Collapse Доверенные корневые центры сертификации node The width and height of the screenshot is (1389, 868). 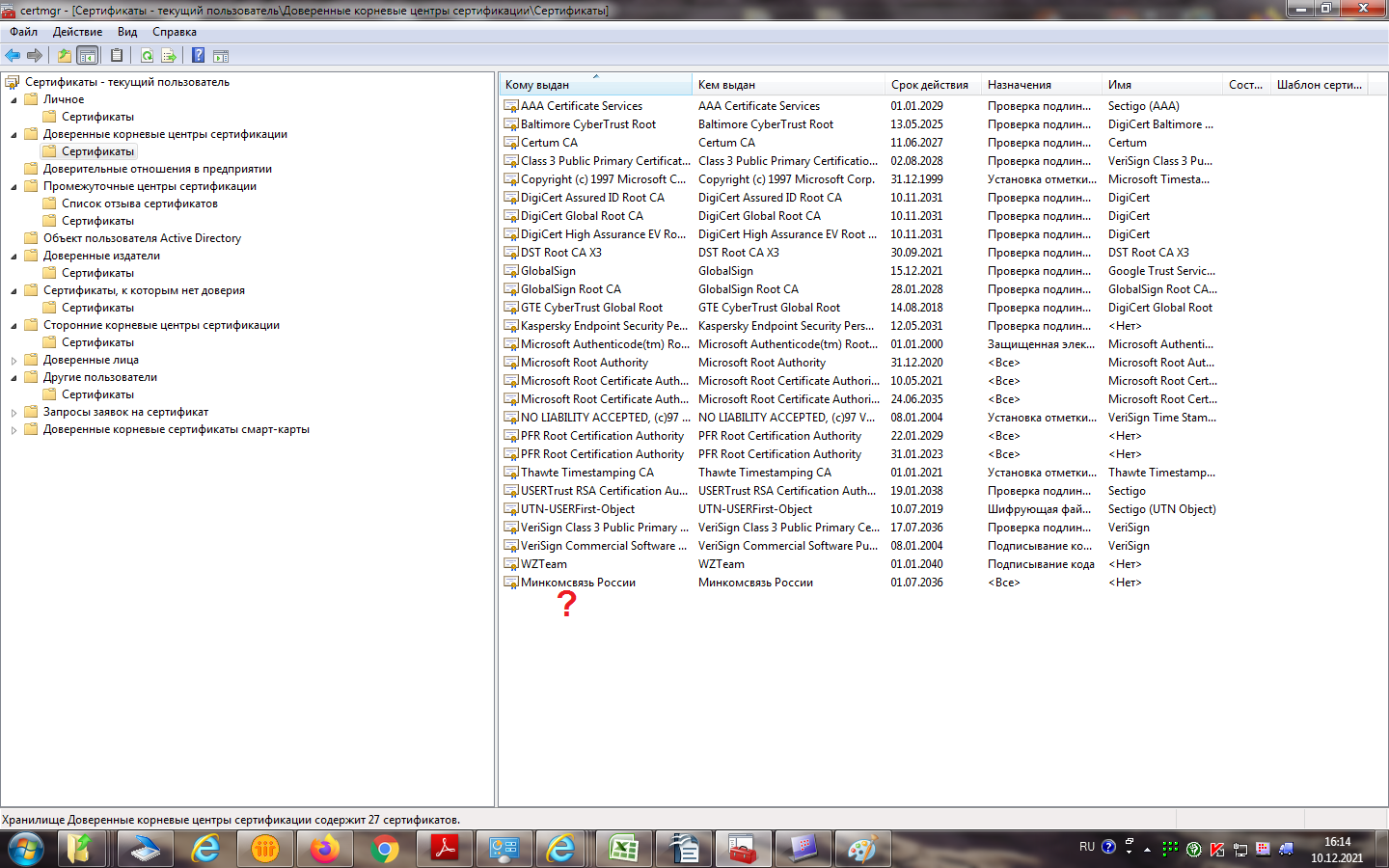[x=14, y=134]
